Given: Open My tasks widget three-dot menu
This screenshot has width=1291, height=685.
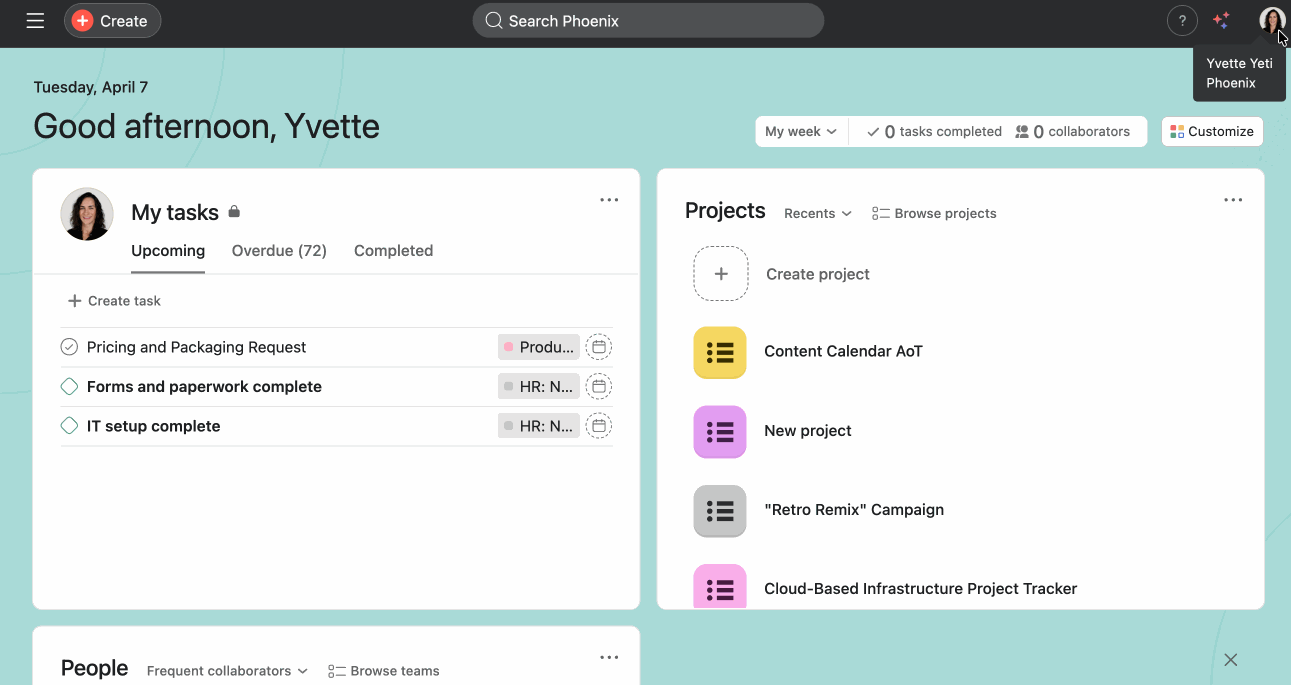Looking at the screenshot, I should click(x=609, y=200).
